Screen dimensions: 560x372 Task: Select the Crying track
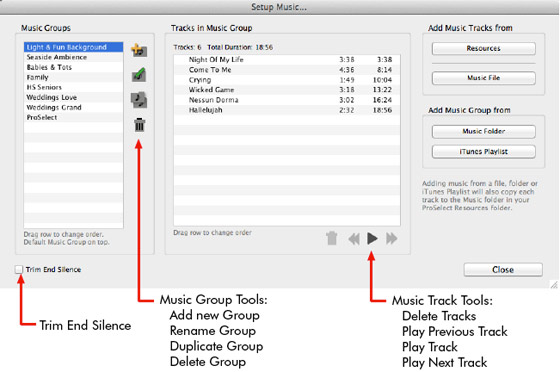tap(287, 80)
